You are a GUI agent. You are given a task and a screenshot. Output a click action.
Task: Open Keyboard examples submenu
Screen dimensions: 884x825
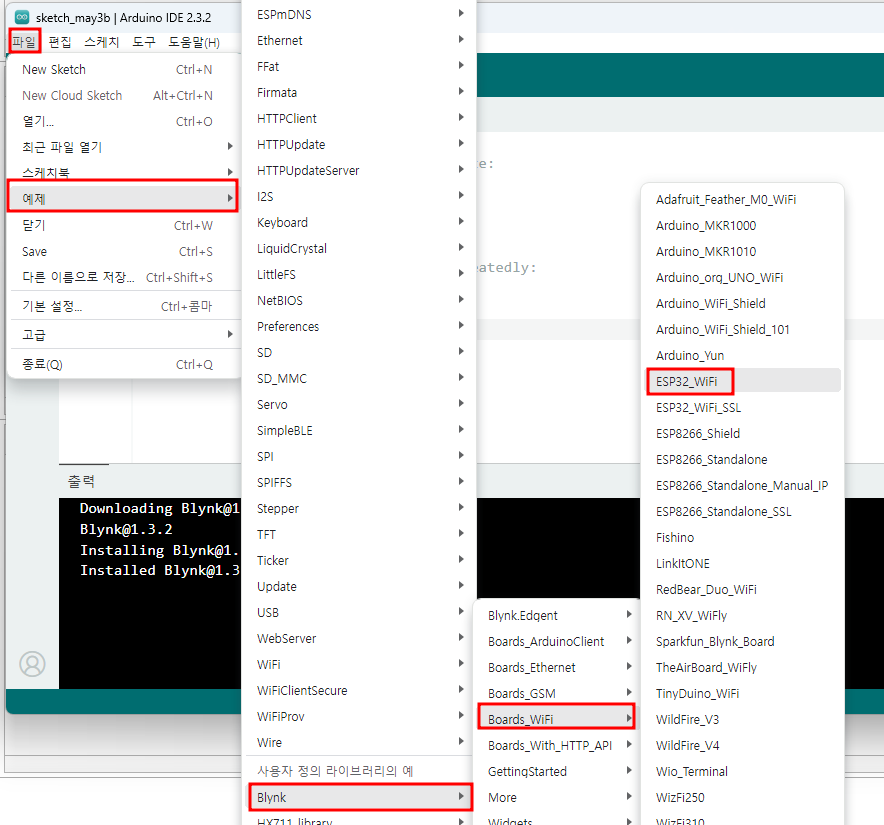click(x=360, y=222)
